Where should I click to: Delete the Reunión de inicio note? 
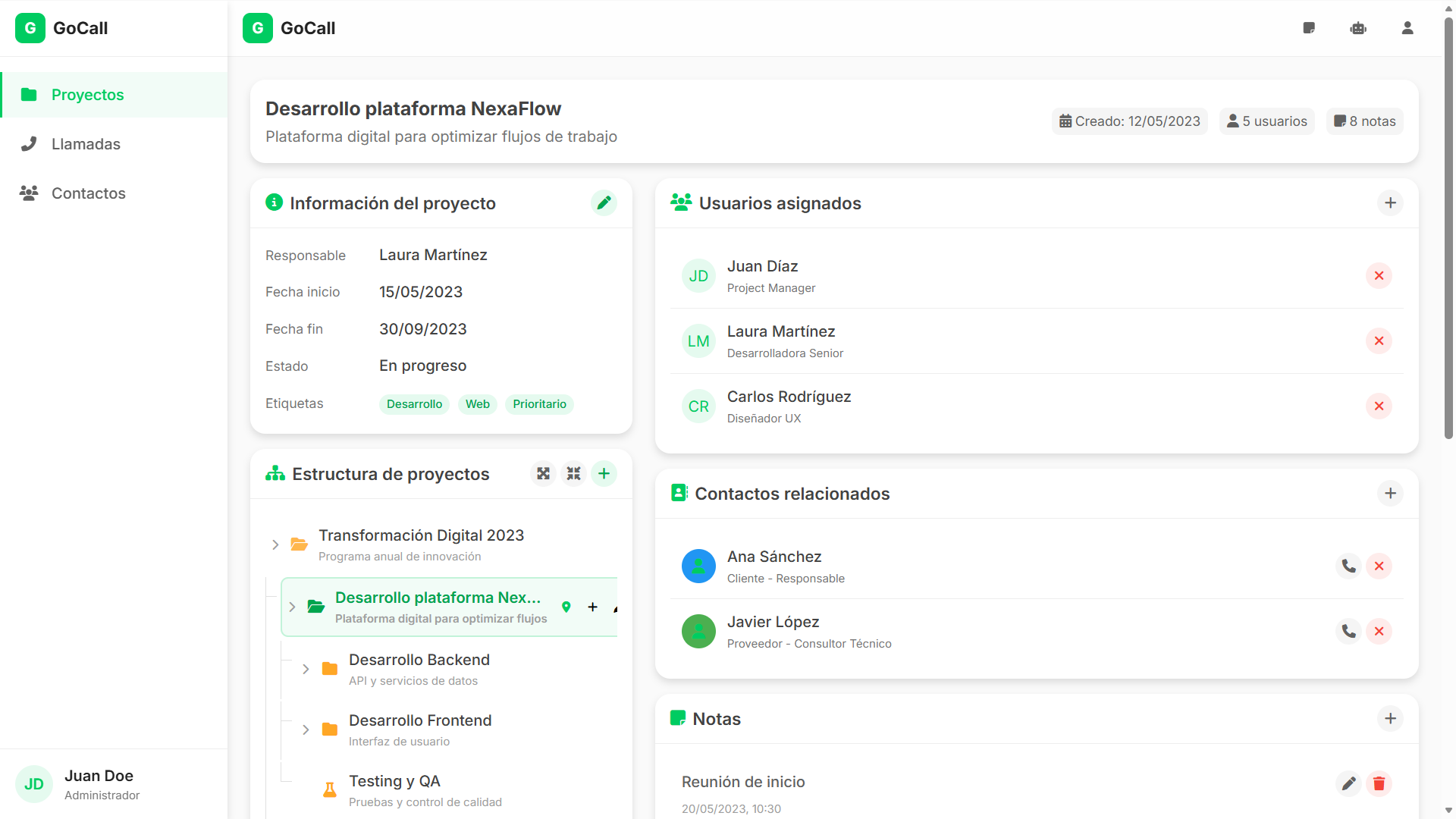click(1379, 783)
